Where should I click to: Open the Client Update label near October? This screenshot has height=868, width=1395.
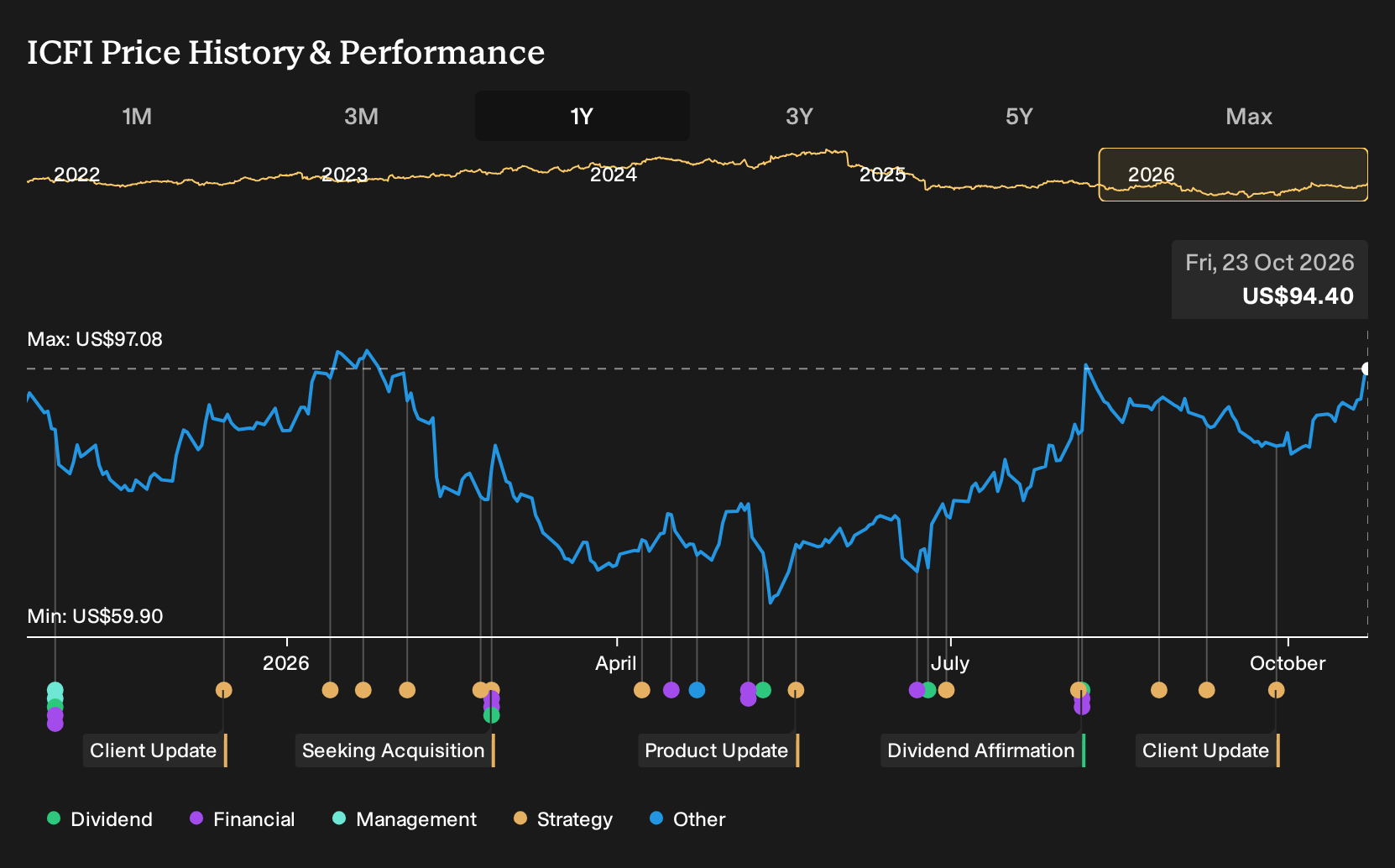click(x=1207, y=750)
